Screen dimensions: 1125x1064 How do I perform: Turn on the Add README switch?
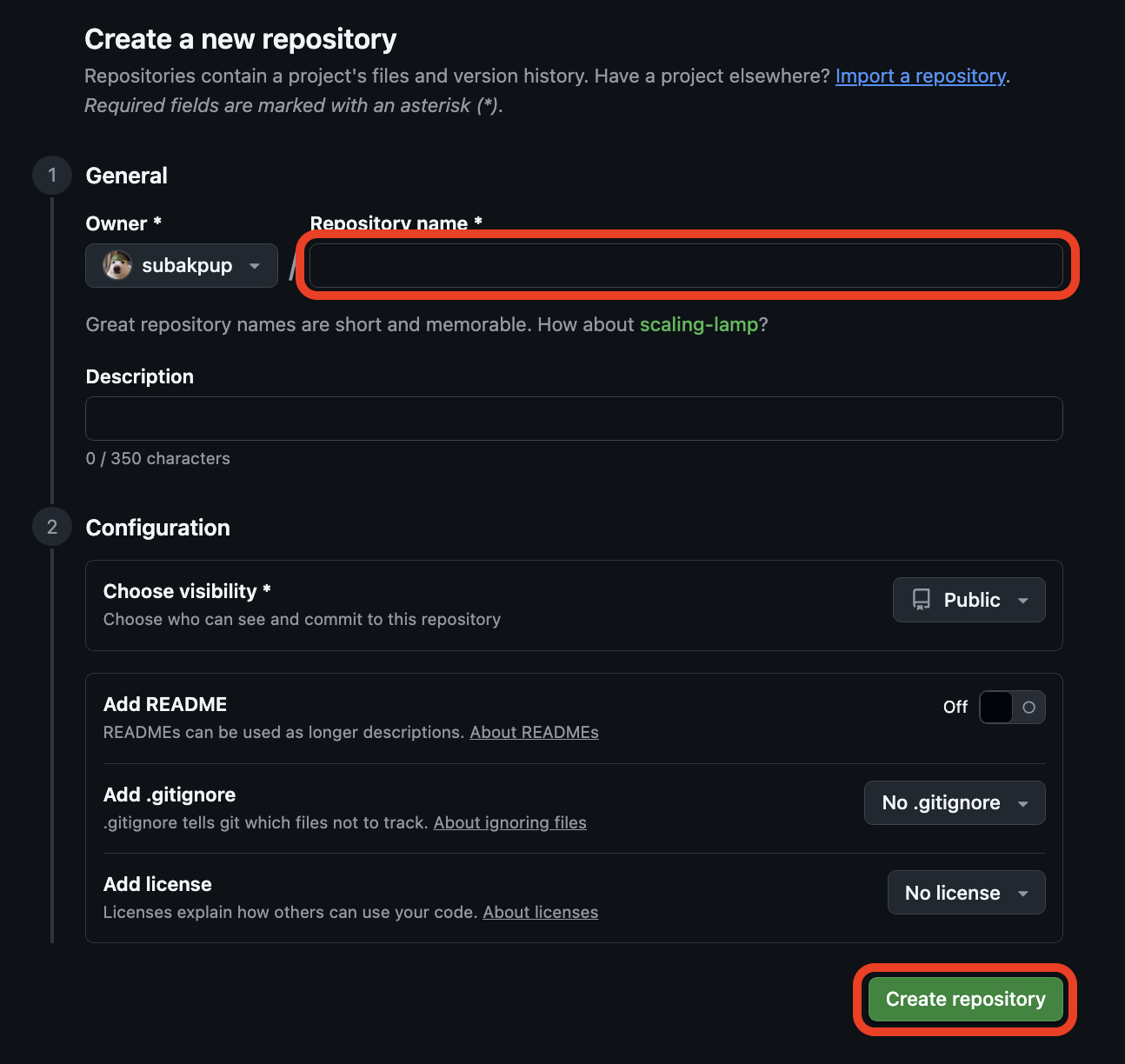(x=1012, y=708)
